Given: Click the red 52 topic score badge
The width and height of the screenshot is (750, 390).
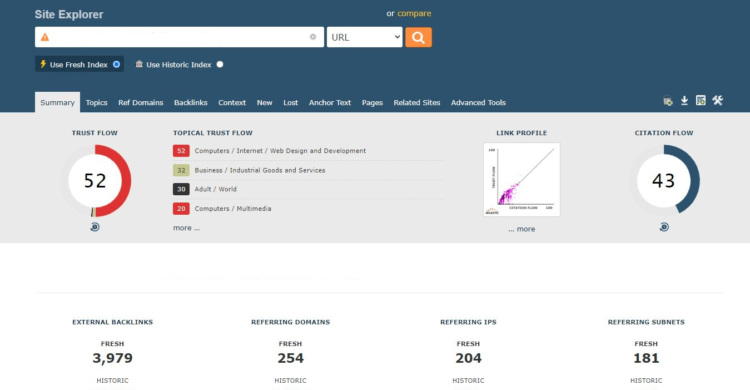Looking at the screenshot, I should click(x=181, y=151).
